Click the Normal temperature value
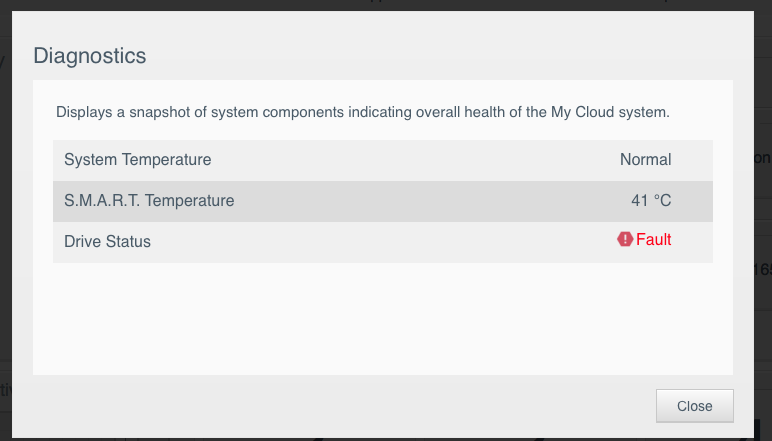772x441 pixels. 645,159
